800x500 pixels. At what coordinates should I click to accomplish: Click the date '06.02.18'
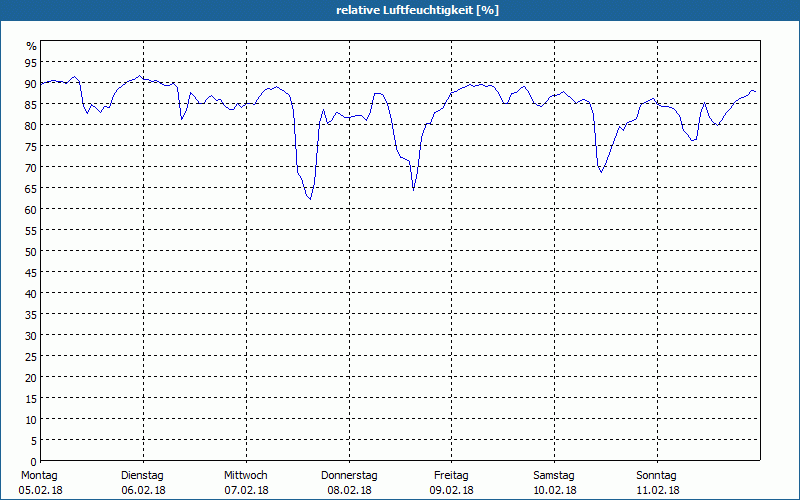143,490
